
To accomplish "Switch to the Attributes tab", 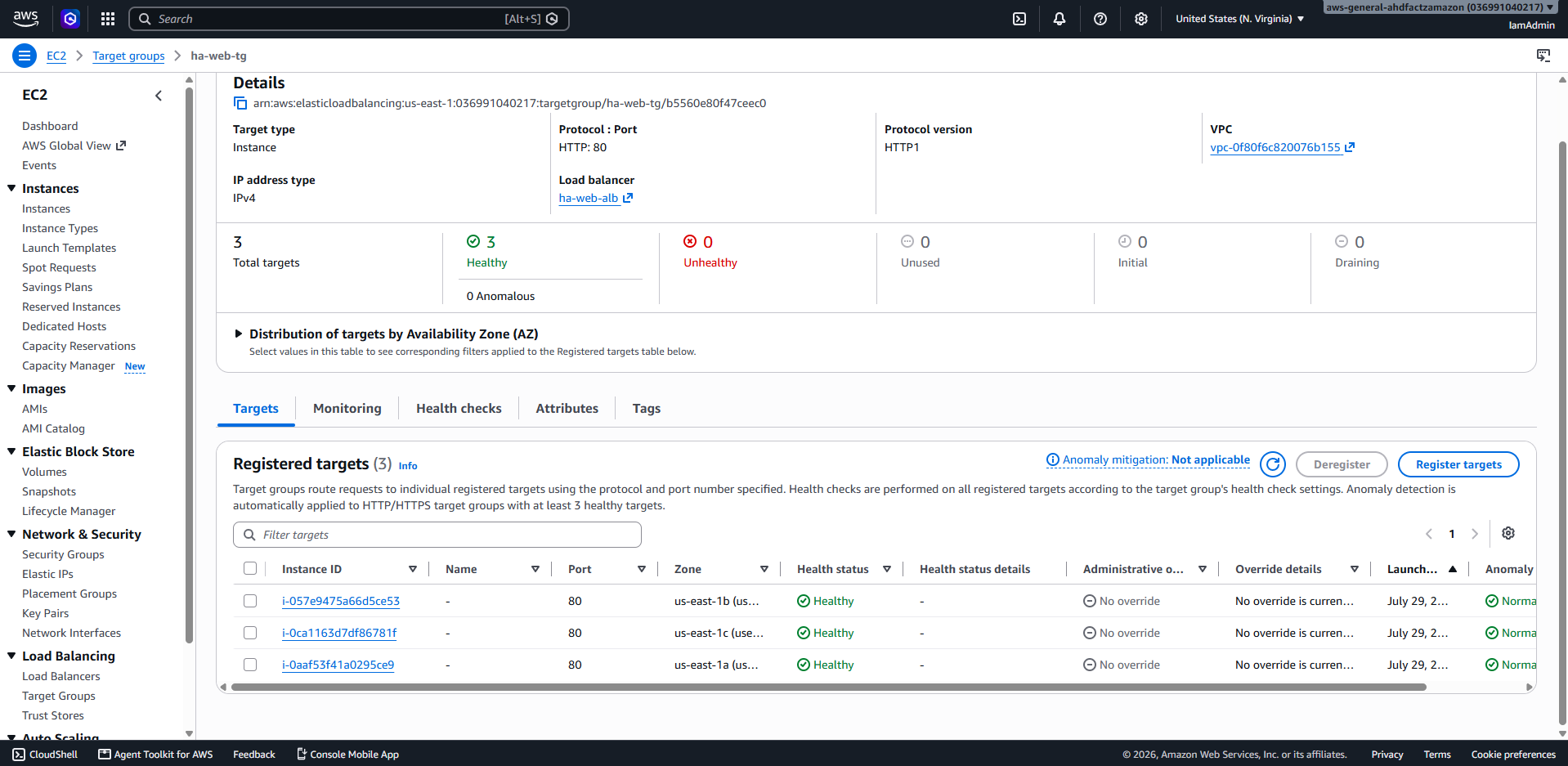I will pyautogui.click(x=567, y=408).
